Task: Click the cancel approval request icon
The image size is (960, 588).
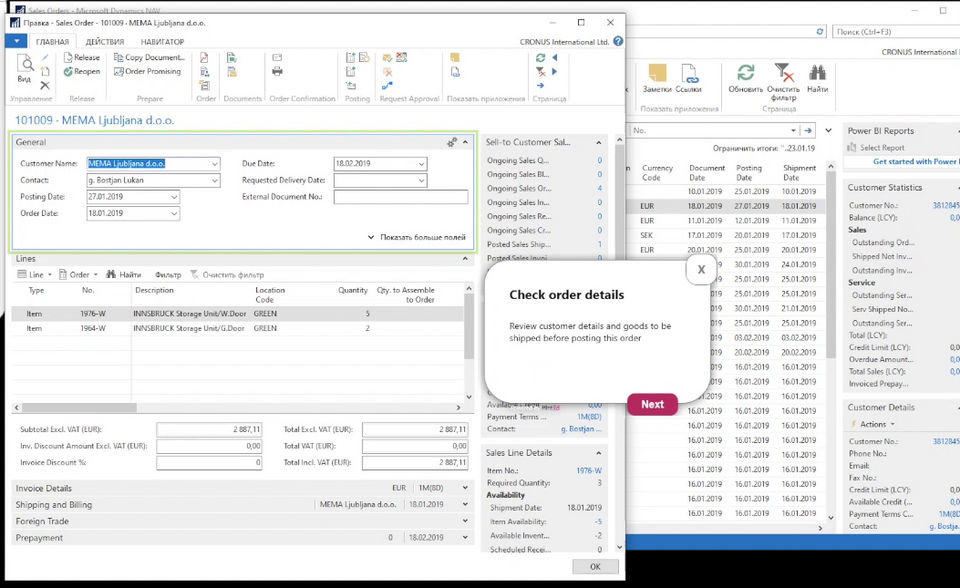Action: pyautogui.click(x=387, y=72)
